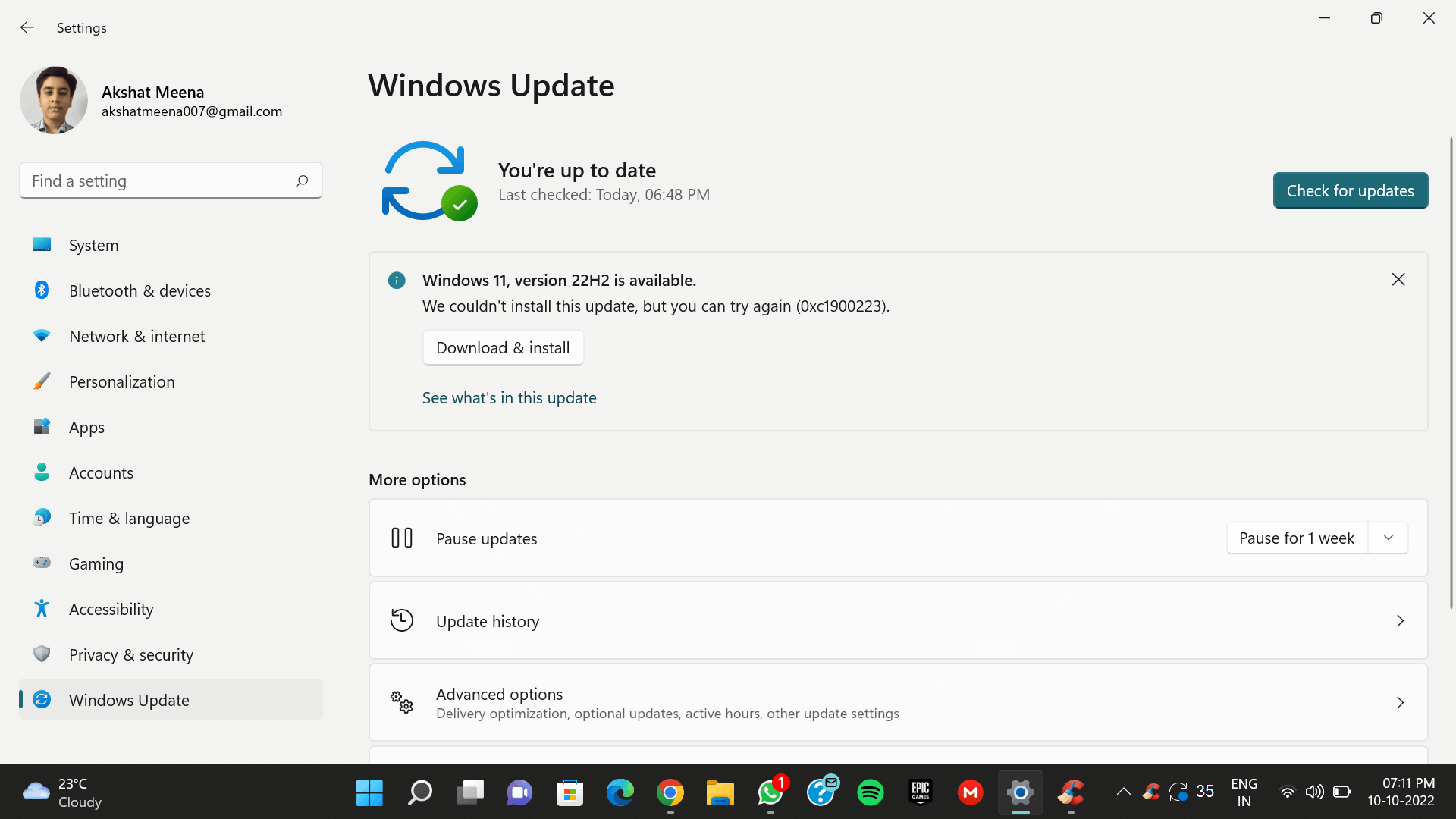Open WhatsApp from the taskbar
The height and width of the screenshot is (819, 1456).
(770, 793)
